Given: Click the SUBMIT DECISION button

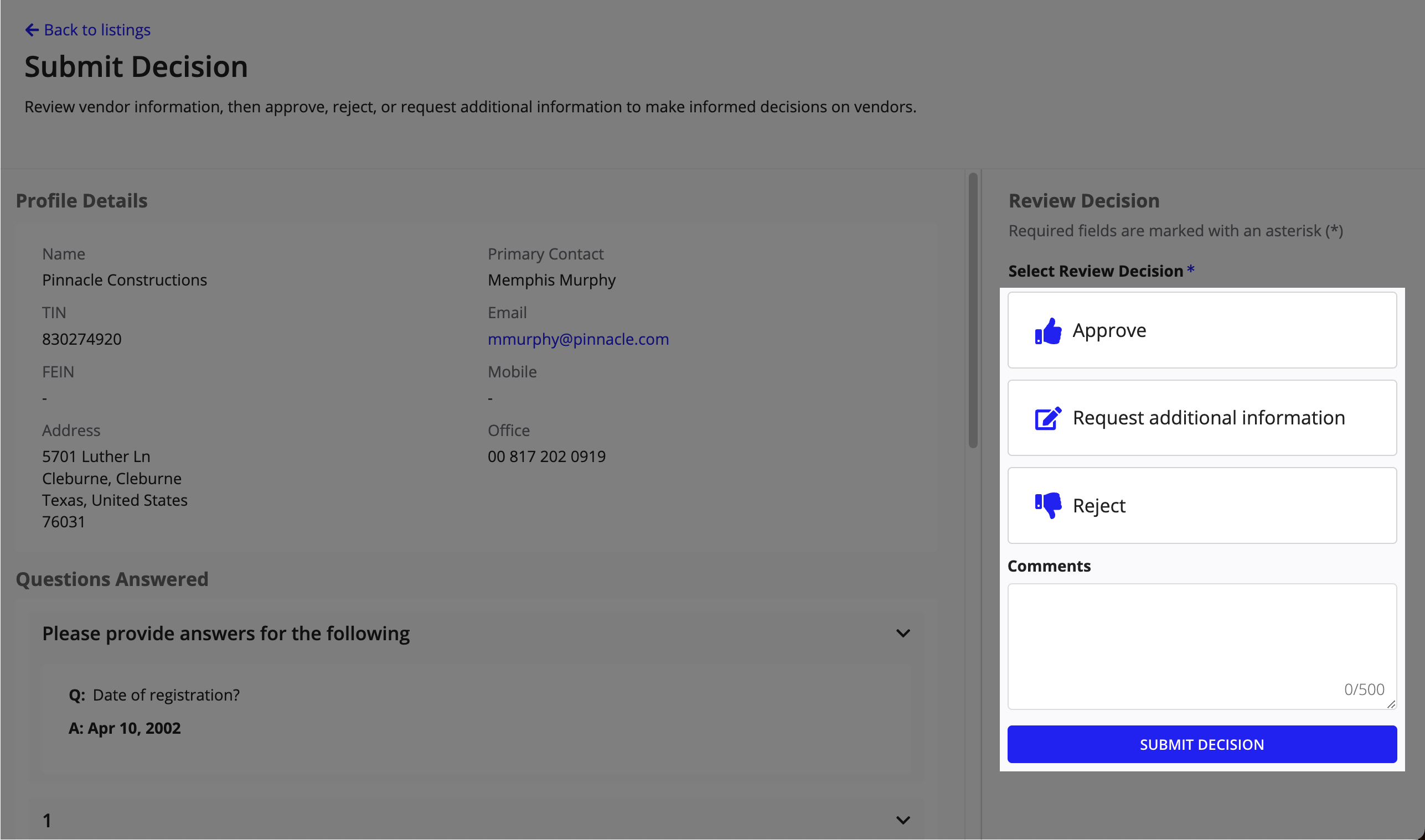Looking at the screenshot, I should coord(1202,744).
